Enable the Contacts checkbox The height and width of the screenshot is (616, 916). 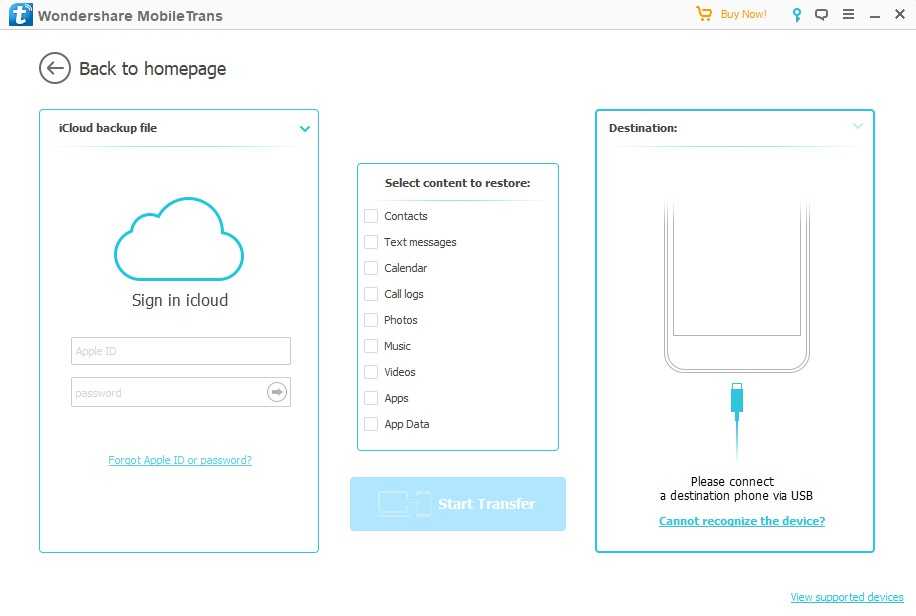(371, 216)
